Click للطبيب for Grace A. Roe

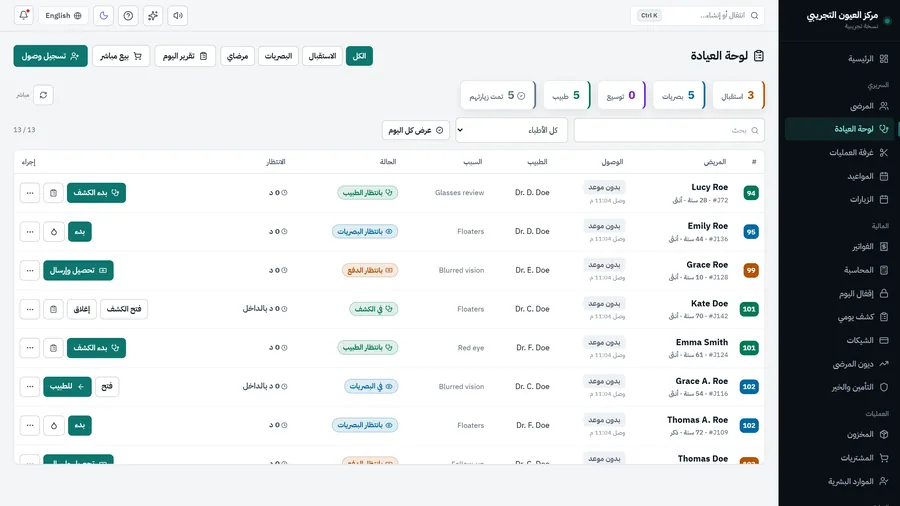(67, 387)
